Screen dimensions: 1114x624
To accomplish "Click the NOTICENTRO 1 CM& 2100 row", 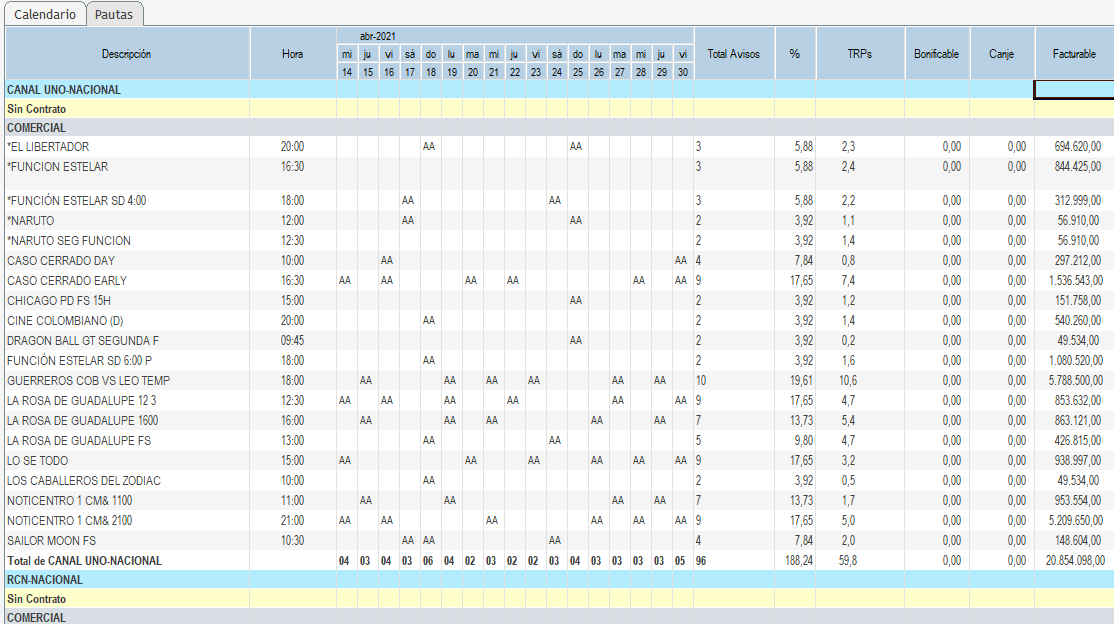I will (x=69, y=521).
